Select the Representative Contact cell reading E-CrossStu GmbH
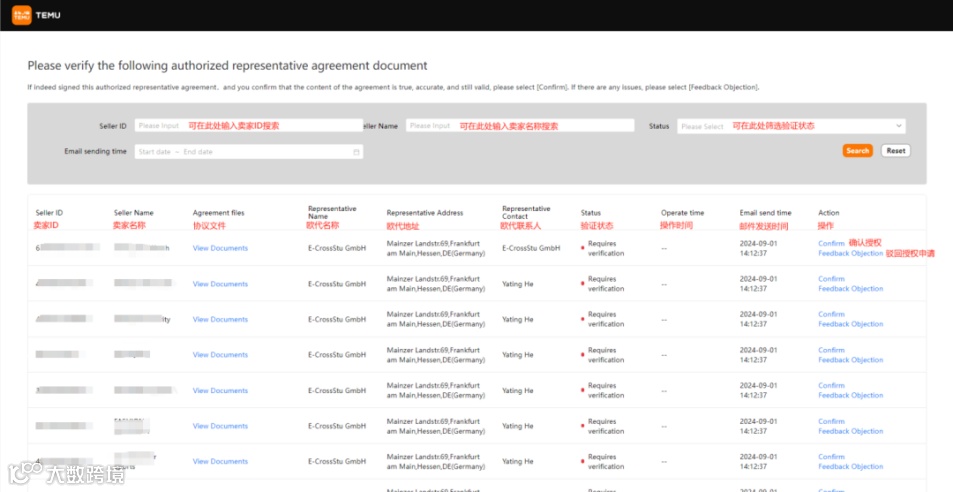 pos(531,248)
